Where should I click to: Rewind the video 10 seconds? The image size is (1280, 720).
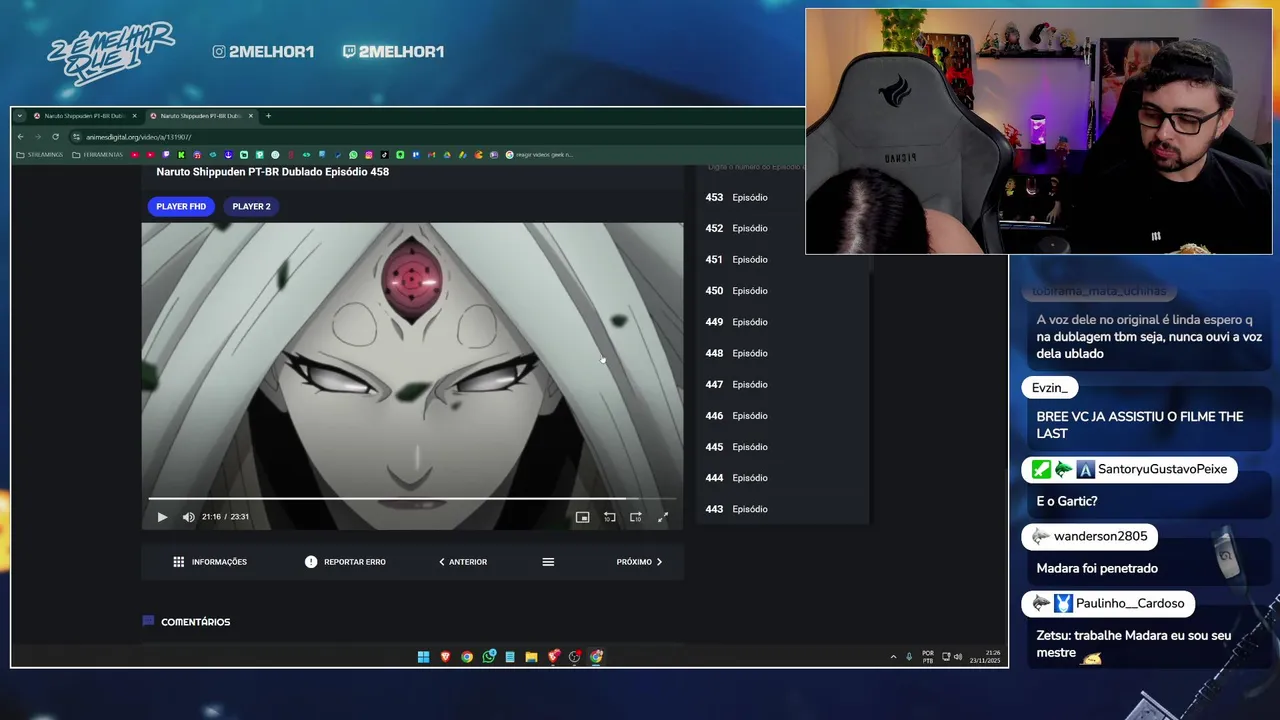pyautogui.click(x=609, y=517)
